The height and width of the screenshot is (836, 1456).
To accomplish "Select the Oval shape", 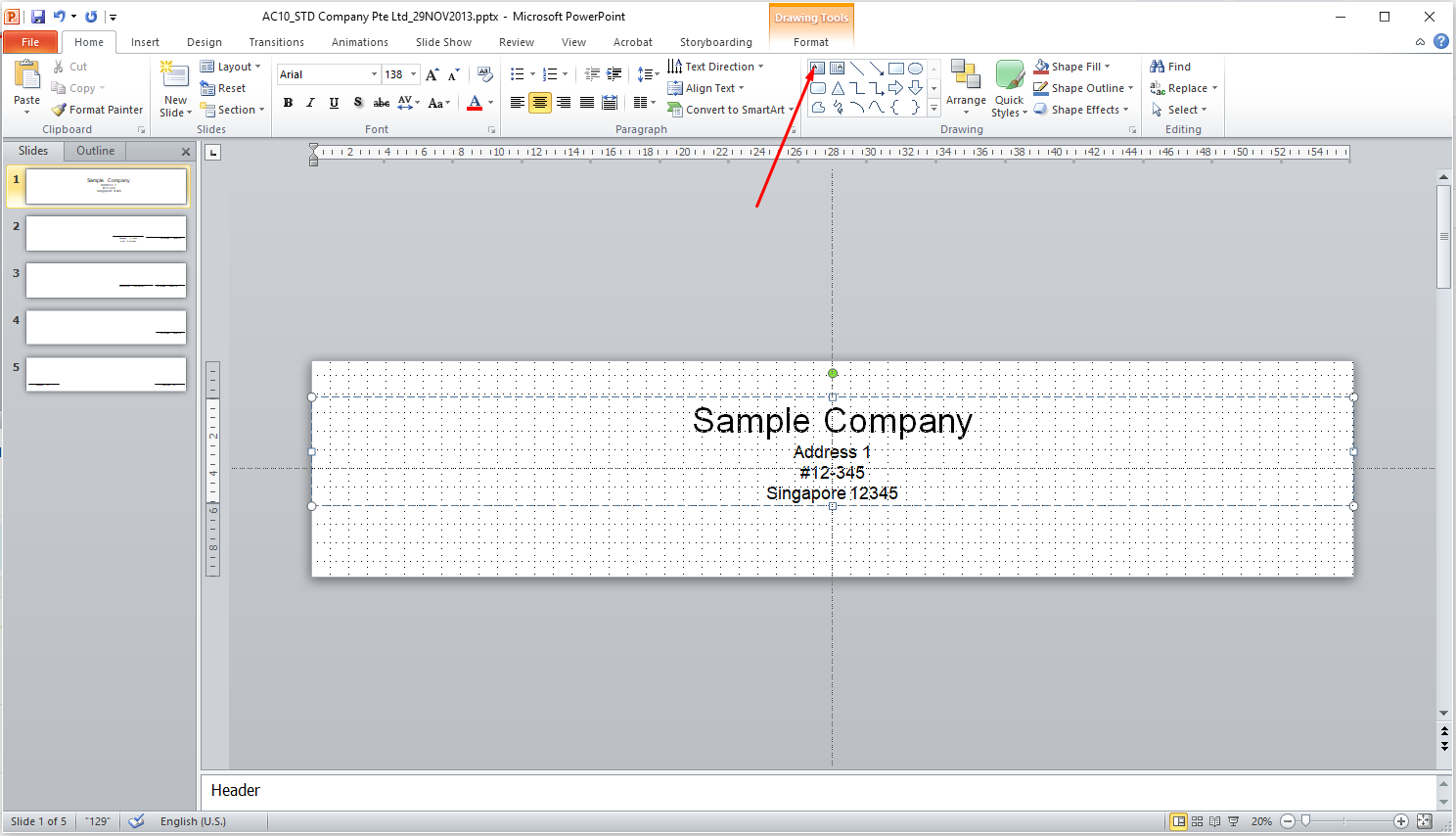I will point(916,69).
